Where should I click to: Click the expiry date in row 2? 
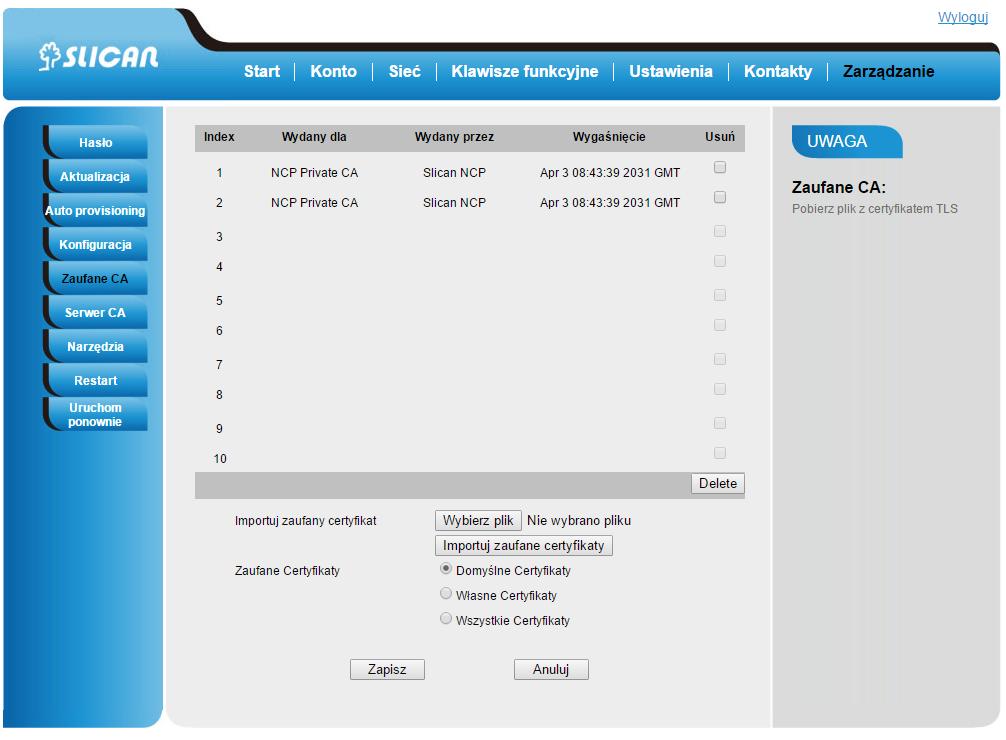(x=610, y=203)
